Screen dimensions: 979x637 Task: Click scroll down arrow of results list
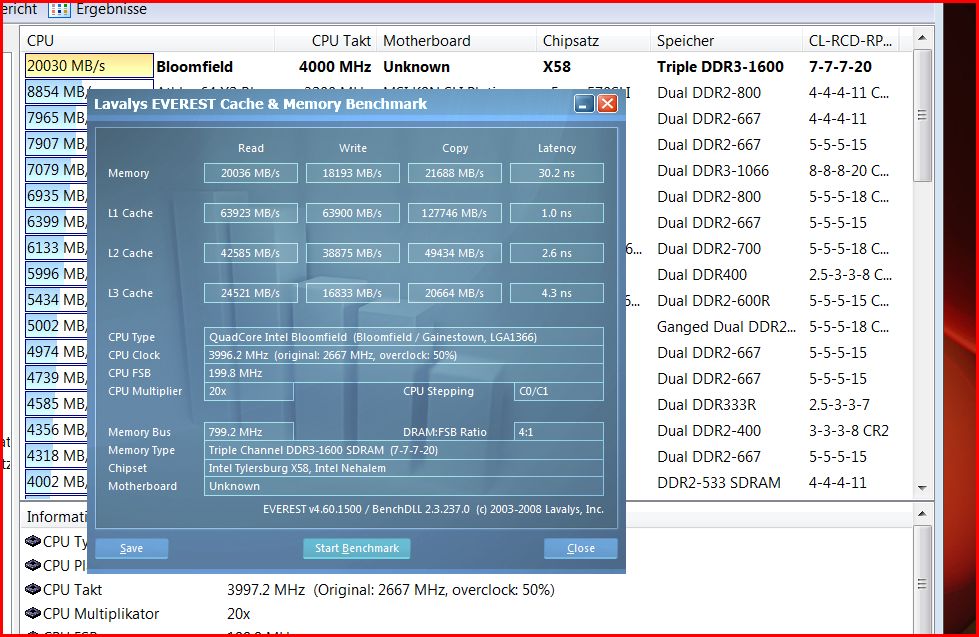[x=922, y=488]
